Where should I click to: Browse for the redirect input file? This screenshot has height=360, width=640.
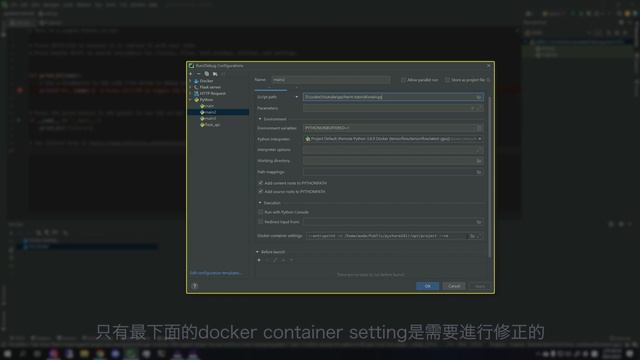[x=479, y=222]
